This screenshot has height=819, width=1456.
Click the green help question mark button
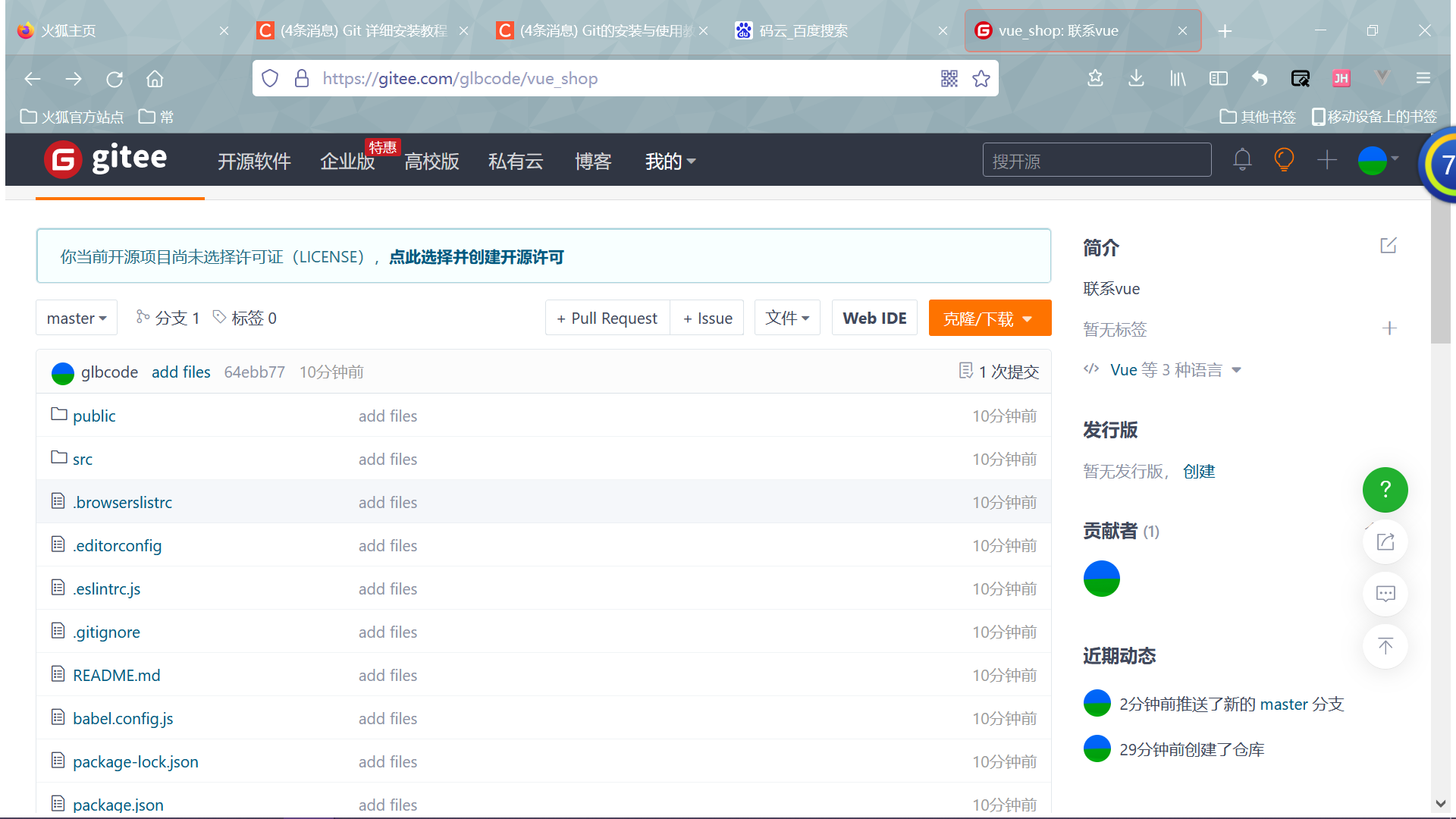tap(1385, 490)
